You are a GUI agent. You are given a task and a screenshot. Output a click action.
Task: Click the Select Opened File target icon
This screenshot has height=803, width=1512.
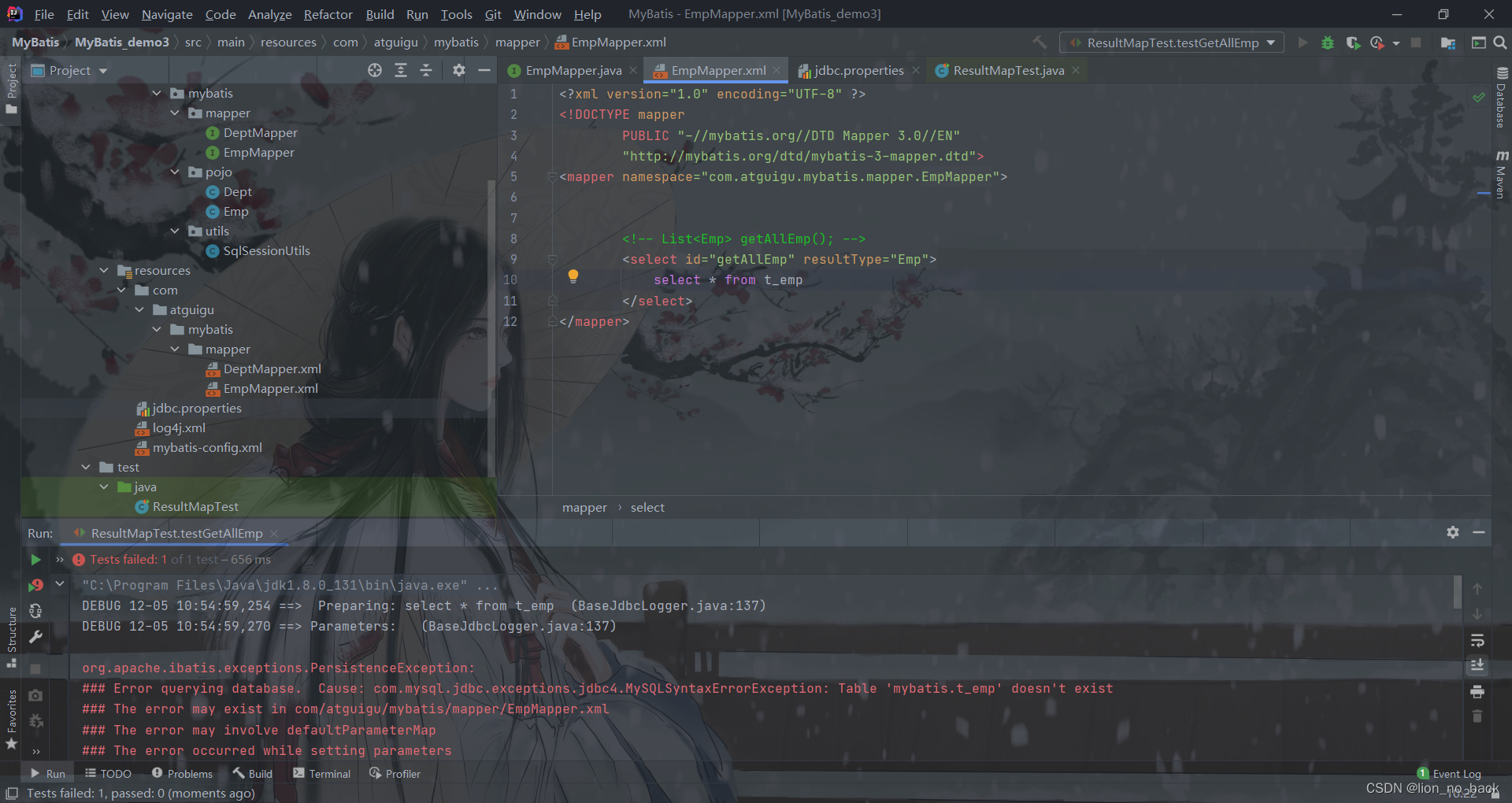375,71
